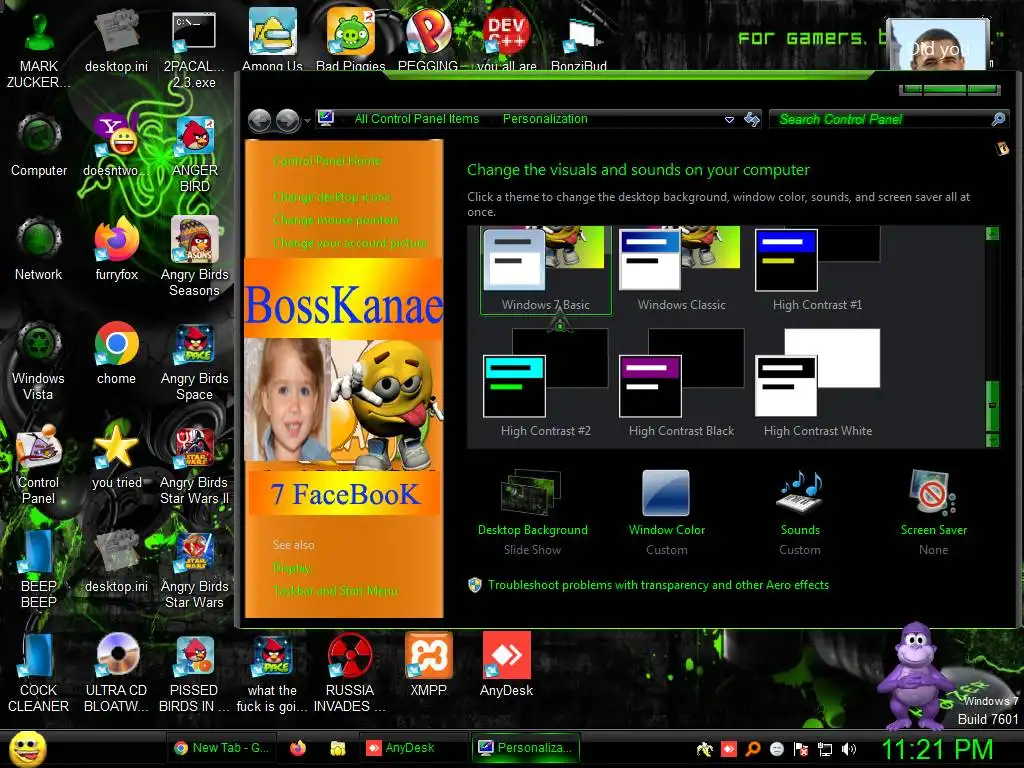
Task: Open the chome Chrome shortcut
Action: click(x=116, y=353)
